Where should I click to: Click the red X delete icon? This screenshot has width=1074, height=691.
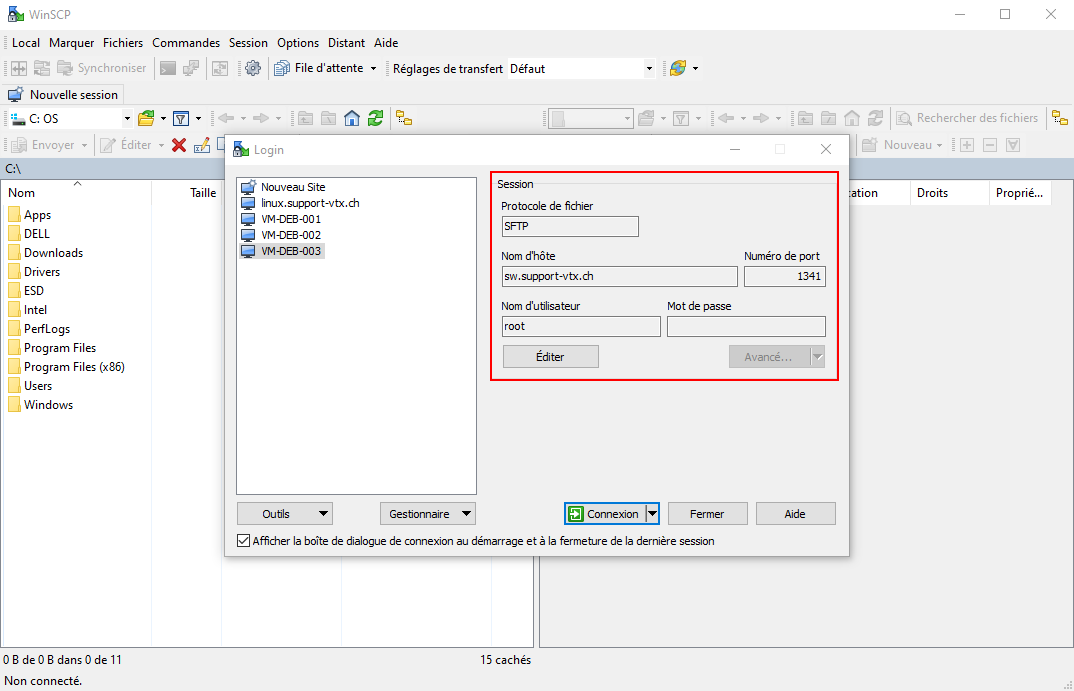(x=179, y=145)
